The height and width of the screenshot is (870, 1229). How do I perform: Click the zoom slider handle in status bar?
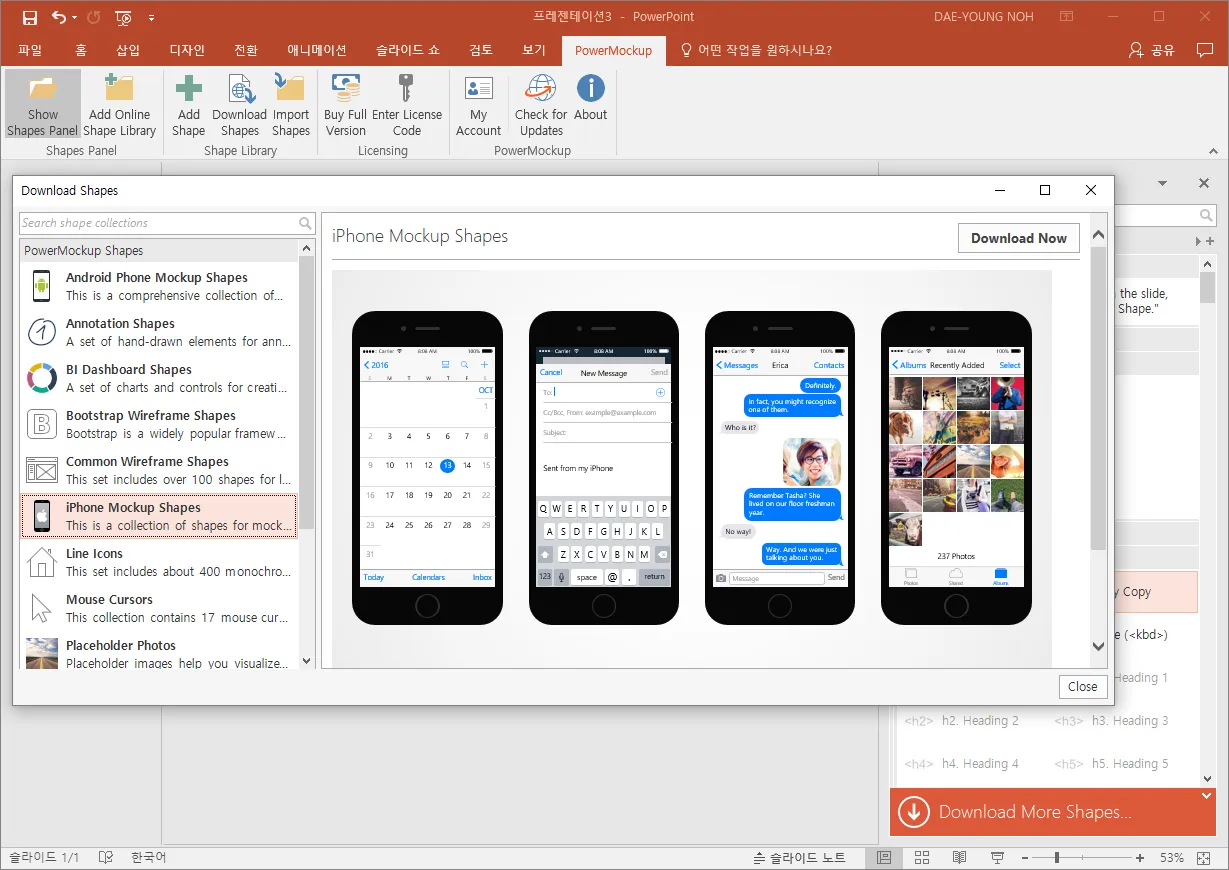click(1056, 858)
